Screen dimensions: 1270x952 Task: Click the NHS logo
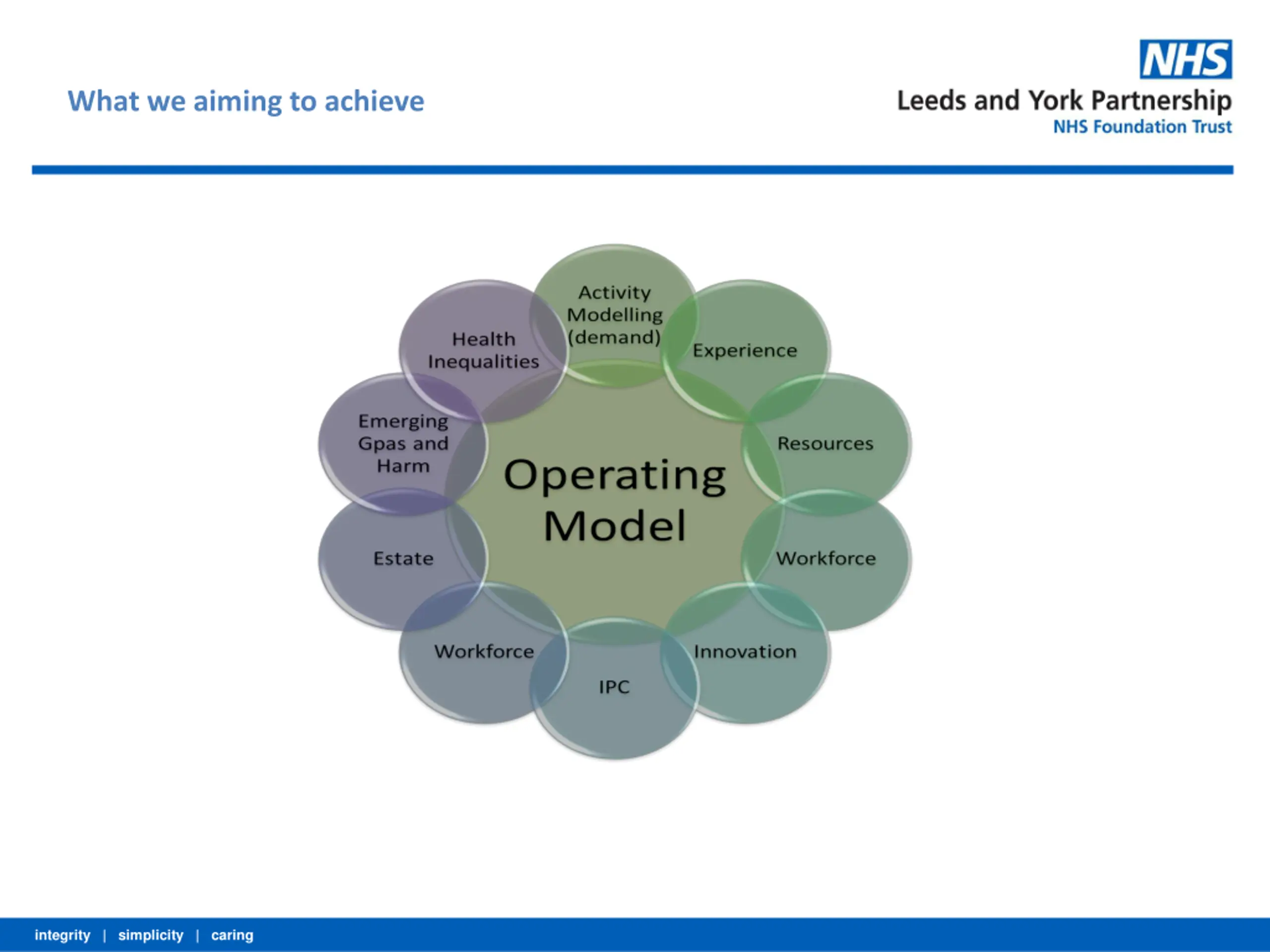click(1186, 59)
